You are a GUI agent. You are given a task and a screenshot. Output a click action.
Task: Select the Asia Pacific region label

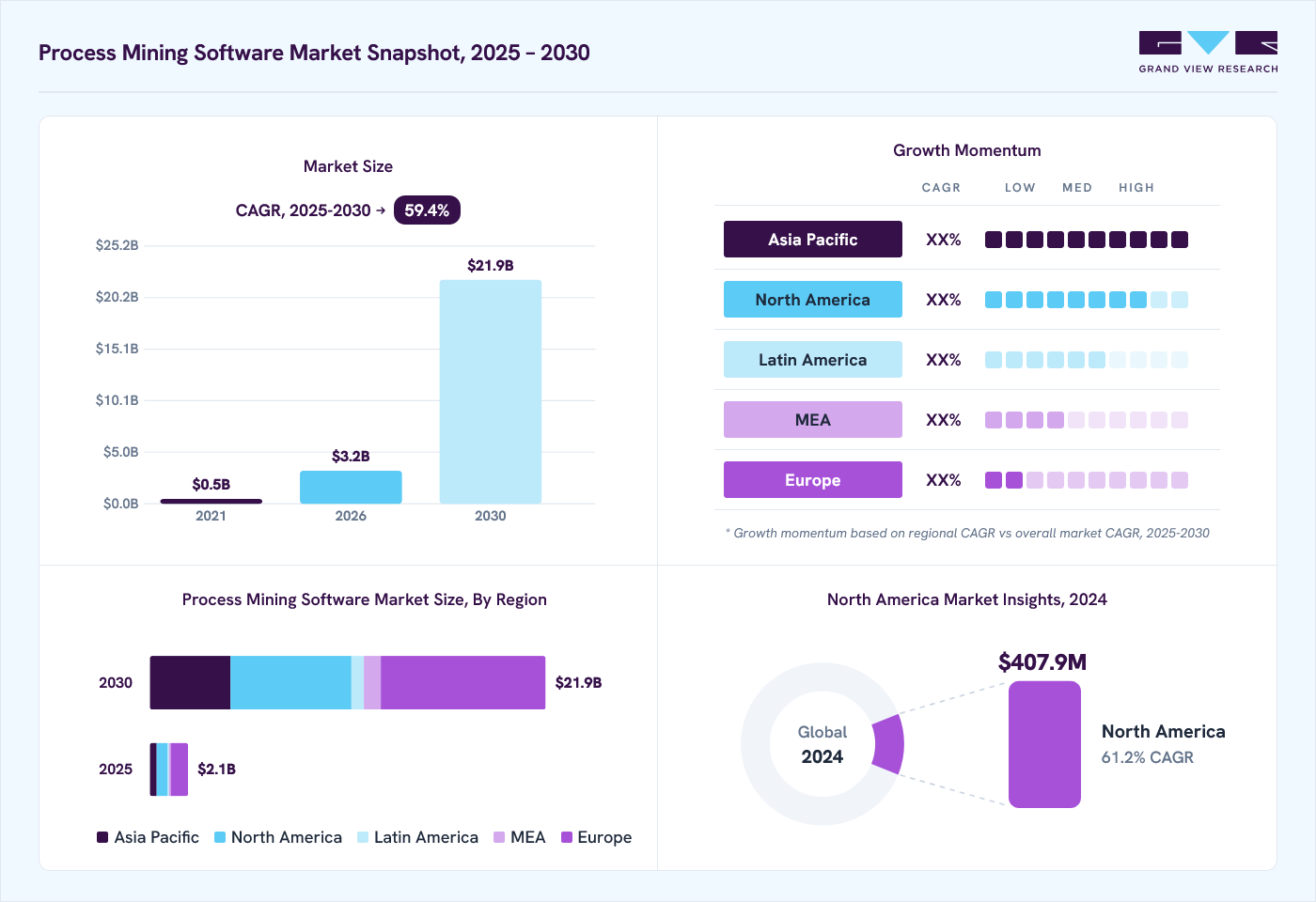813,240
